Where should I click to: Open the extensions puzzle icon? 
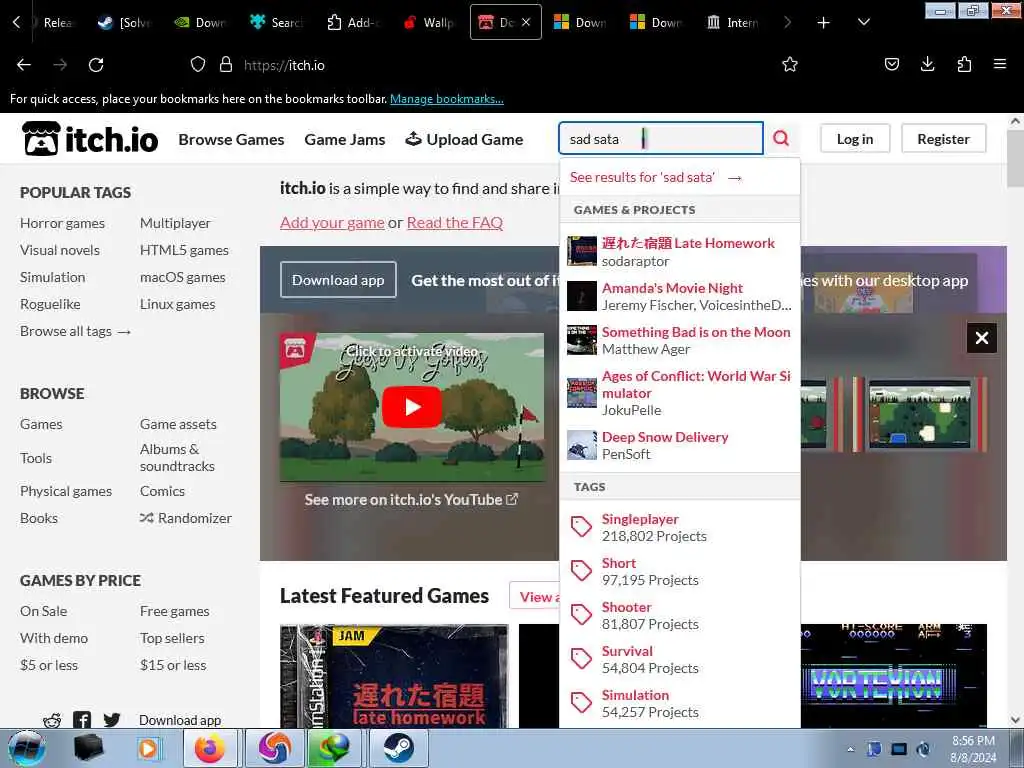click(x=964, y=64)
